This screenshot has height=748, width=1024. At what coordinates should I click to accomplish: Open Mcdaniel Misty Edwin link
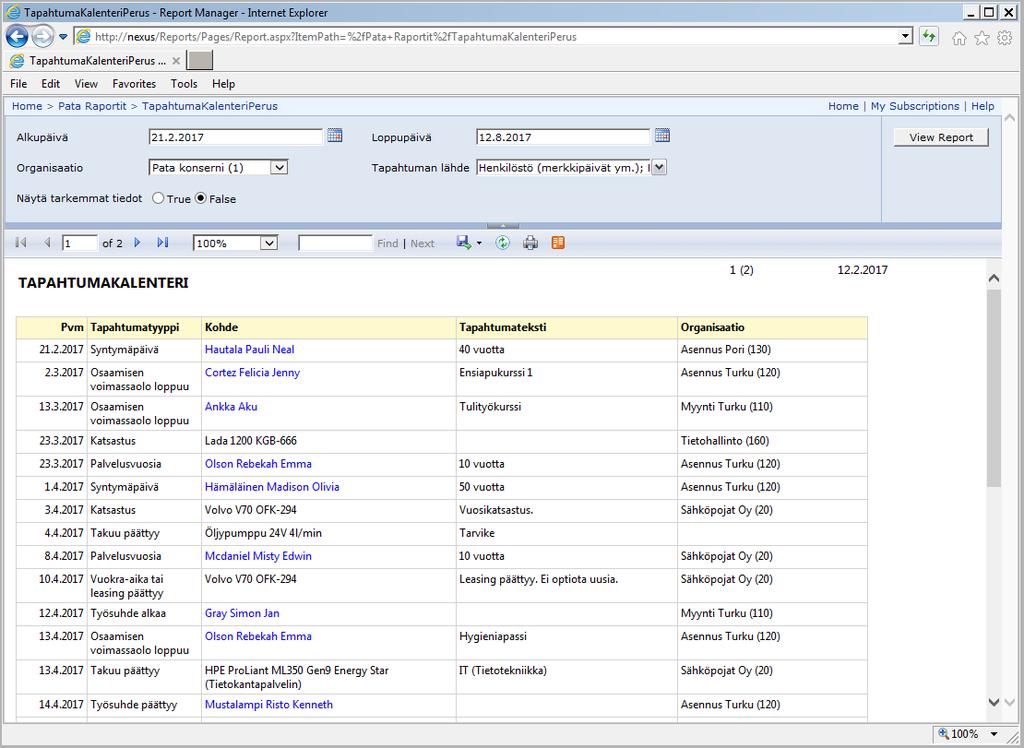pos(258,556)
